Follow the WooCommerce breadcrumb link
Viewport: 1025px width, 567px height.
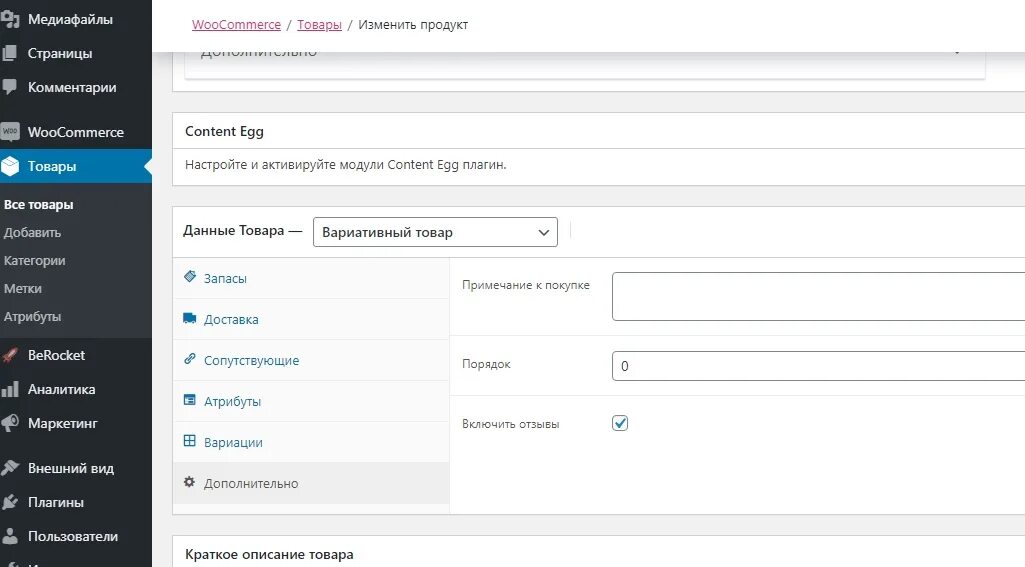pyautogui.click(x=238, y=24)
